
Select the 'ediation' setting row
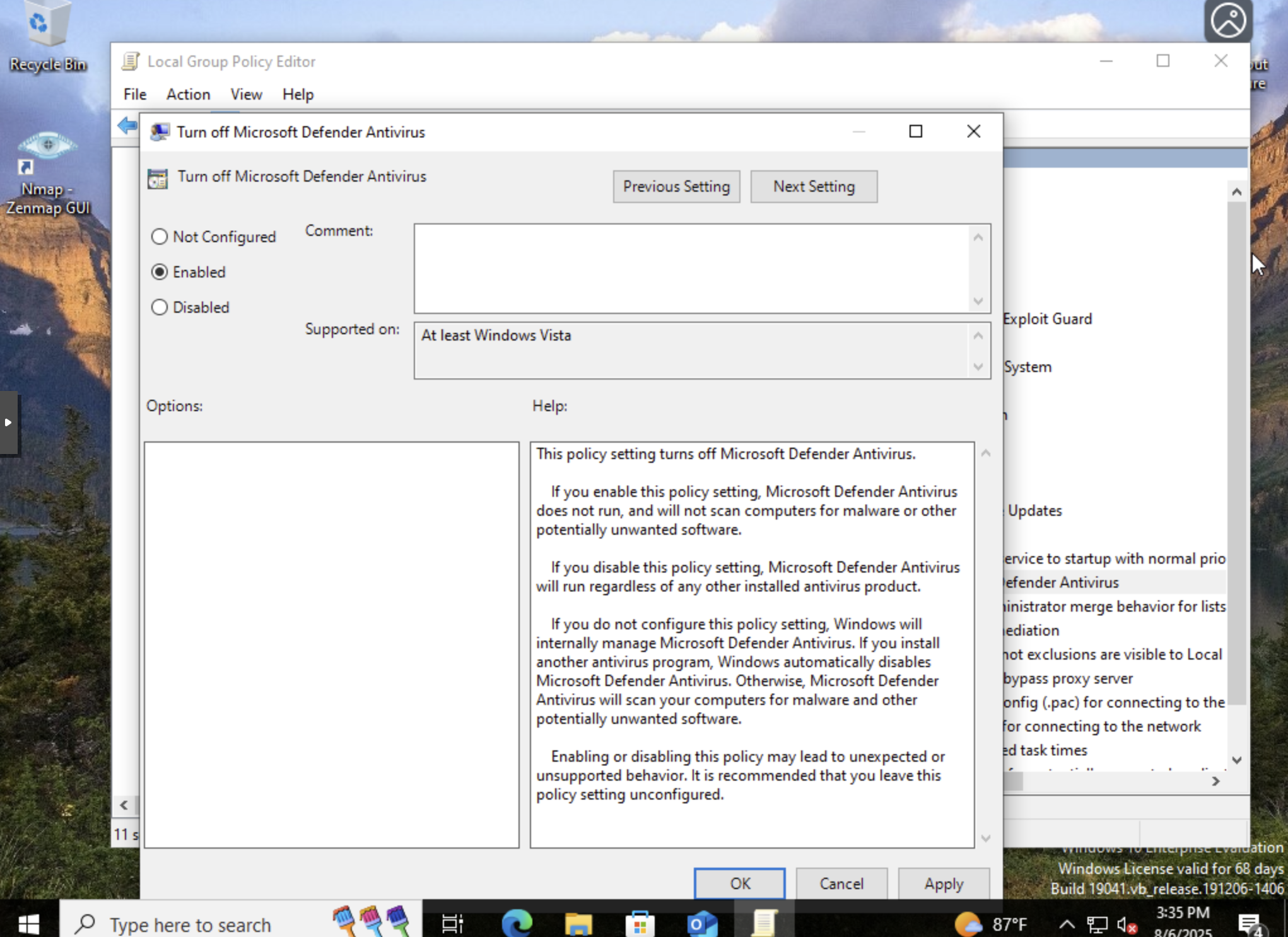click(x=1031, y=631)
